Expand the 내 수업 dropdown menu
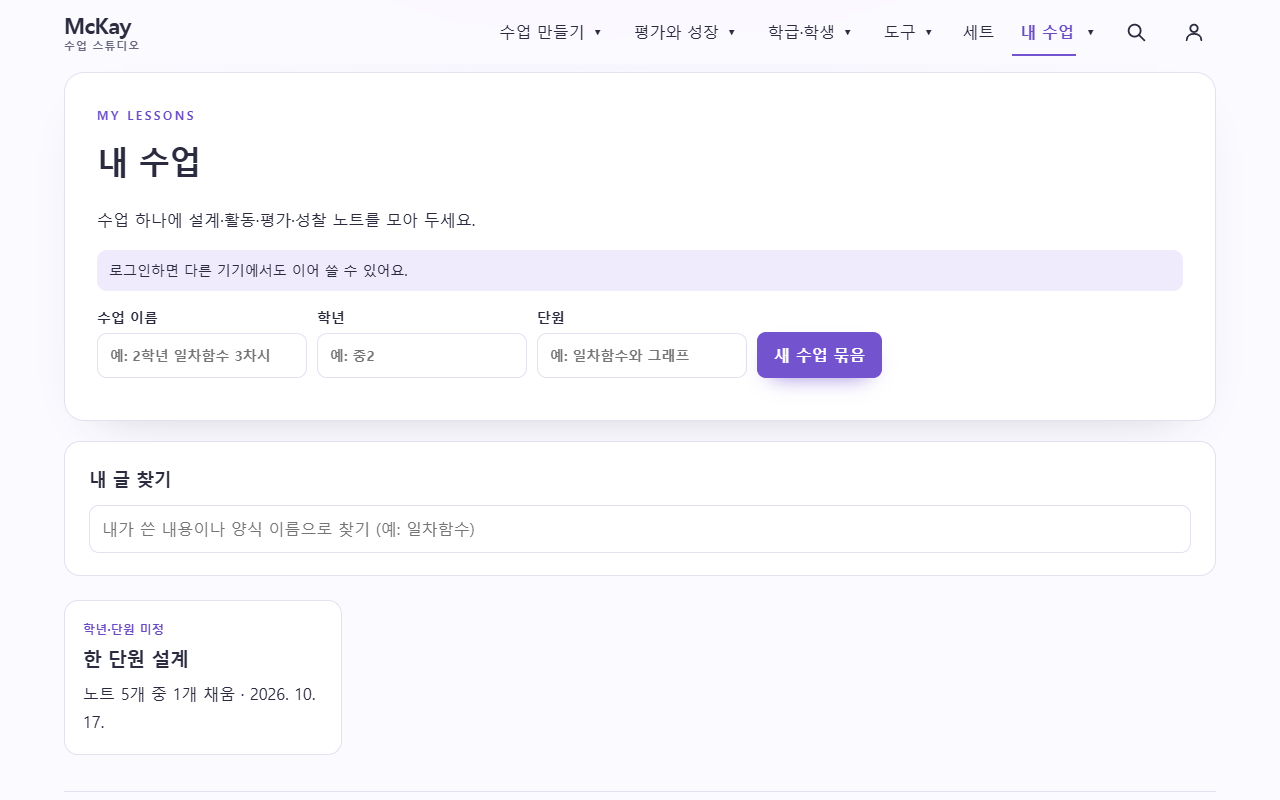The height and width of the screenshot is (800, 1280). pos(1090,32)
